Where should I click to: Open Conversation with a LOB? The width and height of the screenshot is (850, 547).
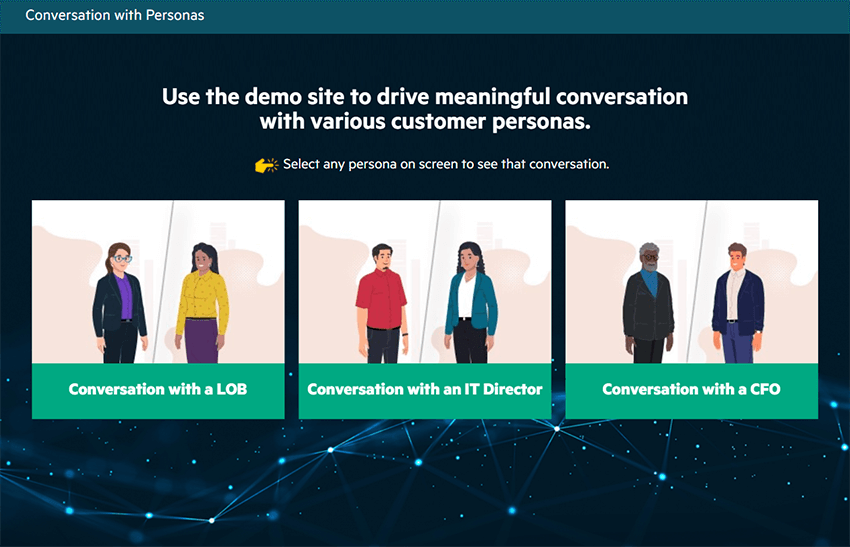coord(158,389)
